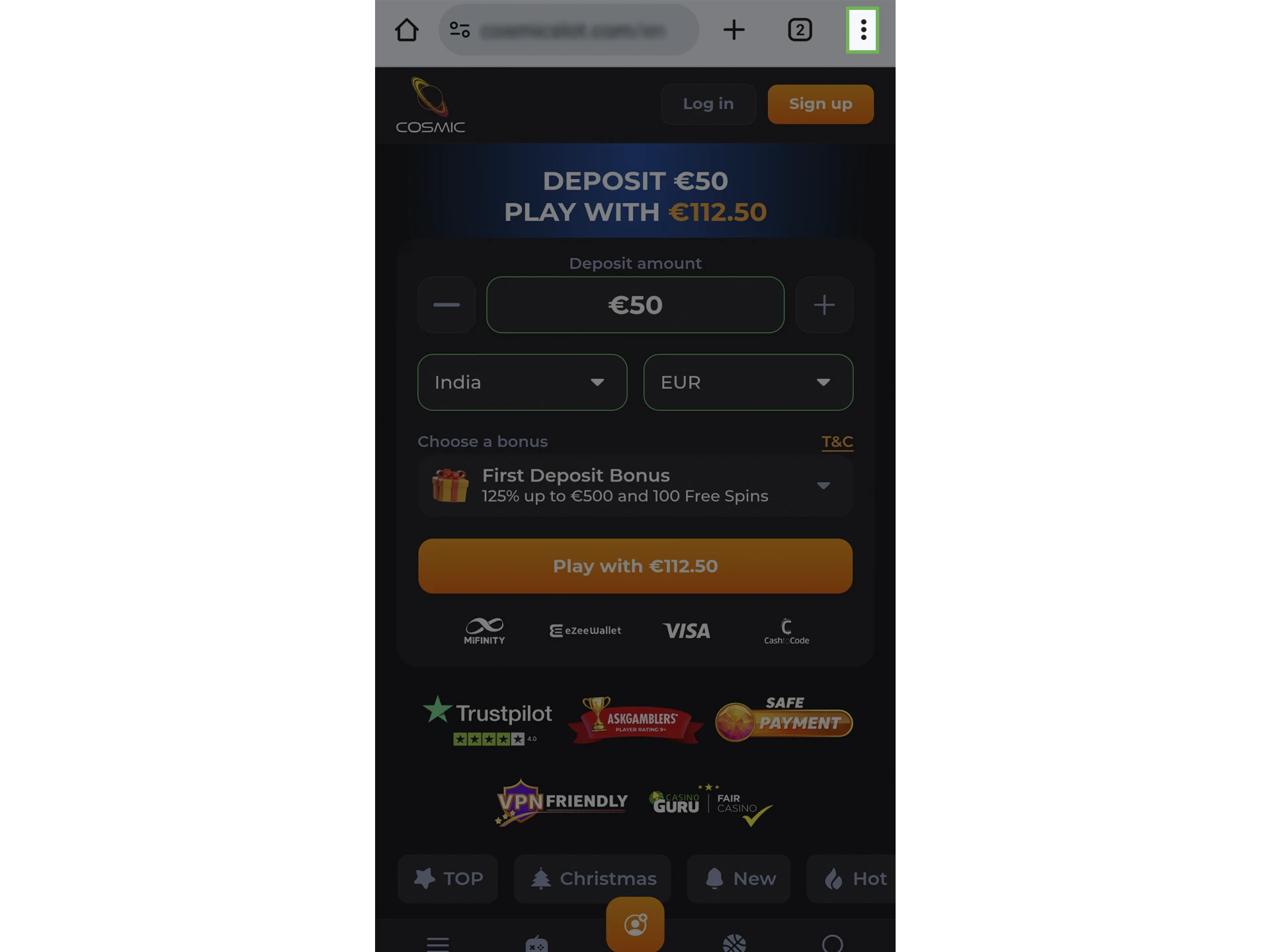Open the India country selector dropdown
The height and width of the screenshot is (952, 1270).
click(522, 382)
